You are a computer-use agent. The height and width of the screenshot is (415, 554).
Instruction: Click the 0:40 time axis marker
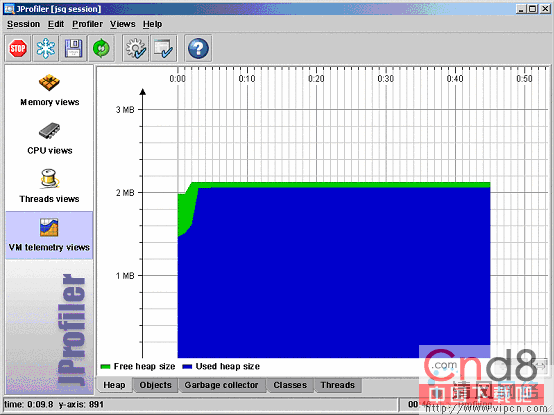455,78
